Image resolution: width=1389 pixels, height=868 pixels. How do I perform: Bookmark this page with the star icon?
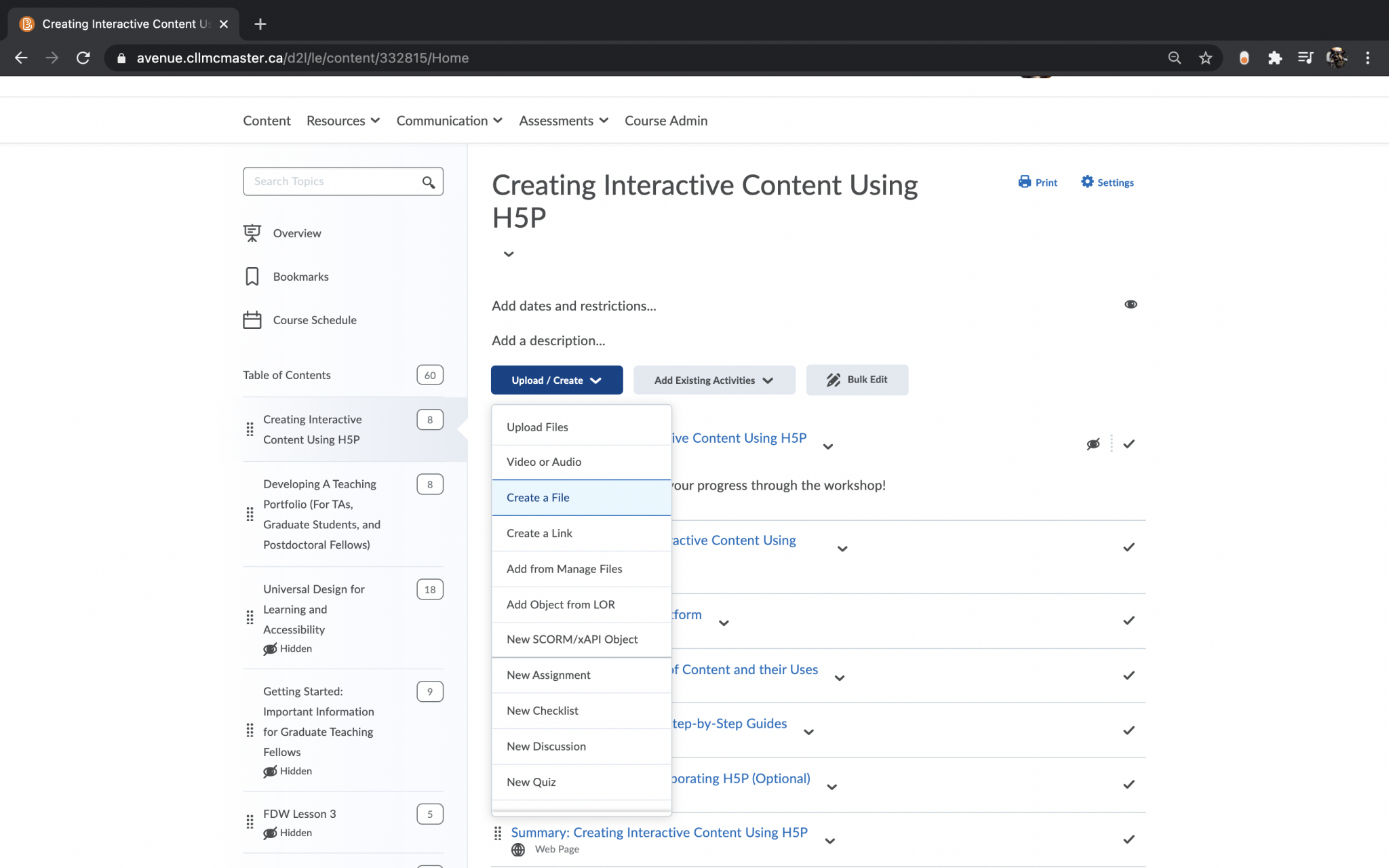click(x=1205, y=58)
